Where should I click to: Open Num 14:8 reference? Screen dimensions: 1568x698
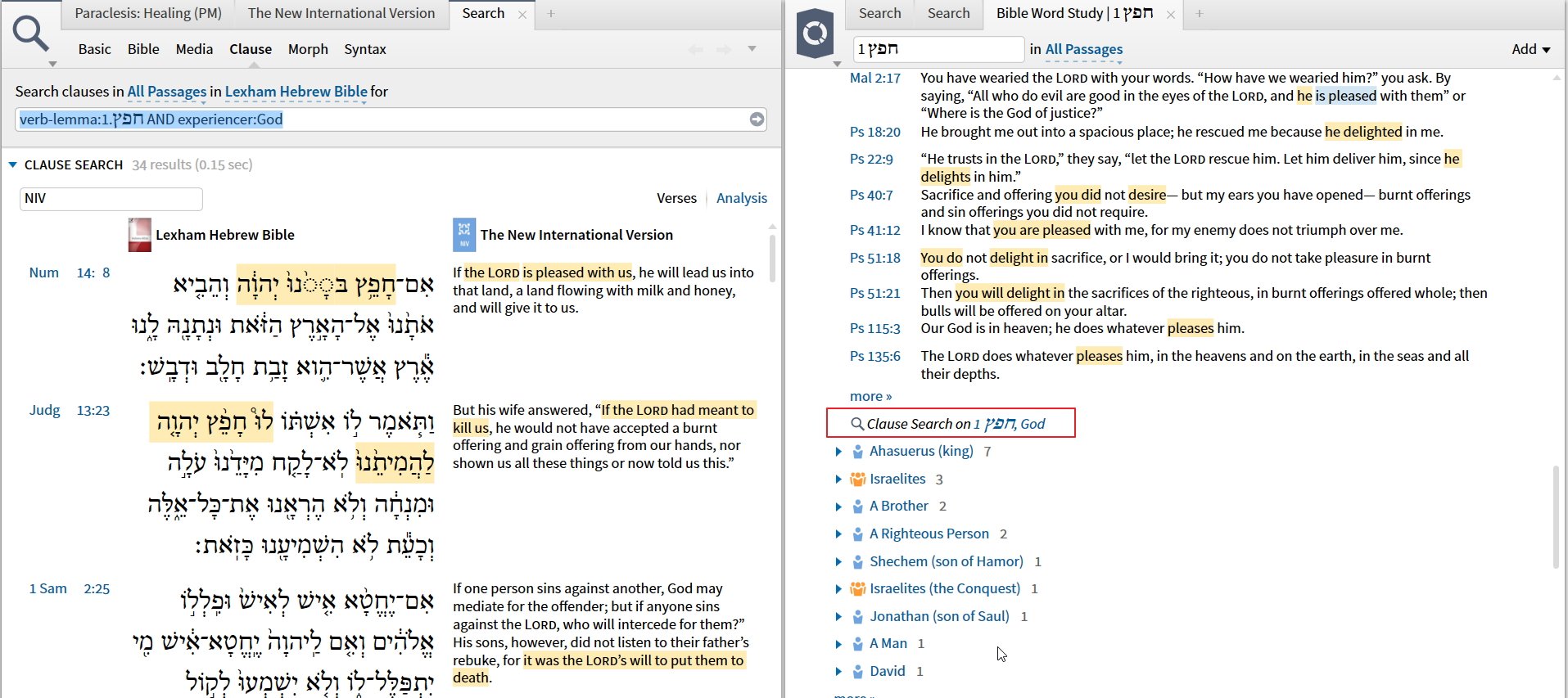tap(70, 272)
